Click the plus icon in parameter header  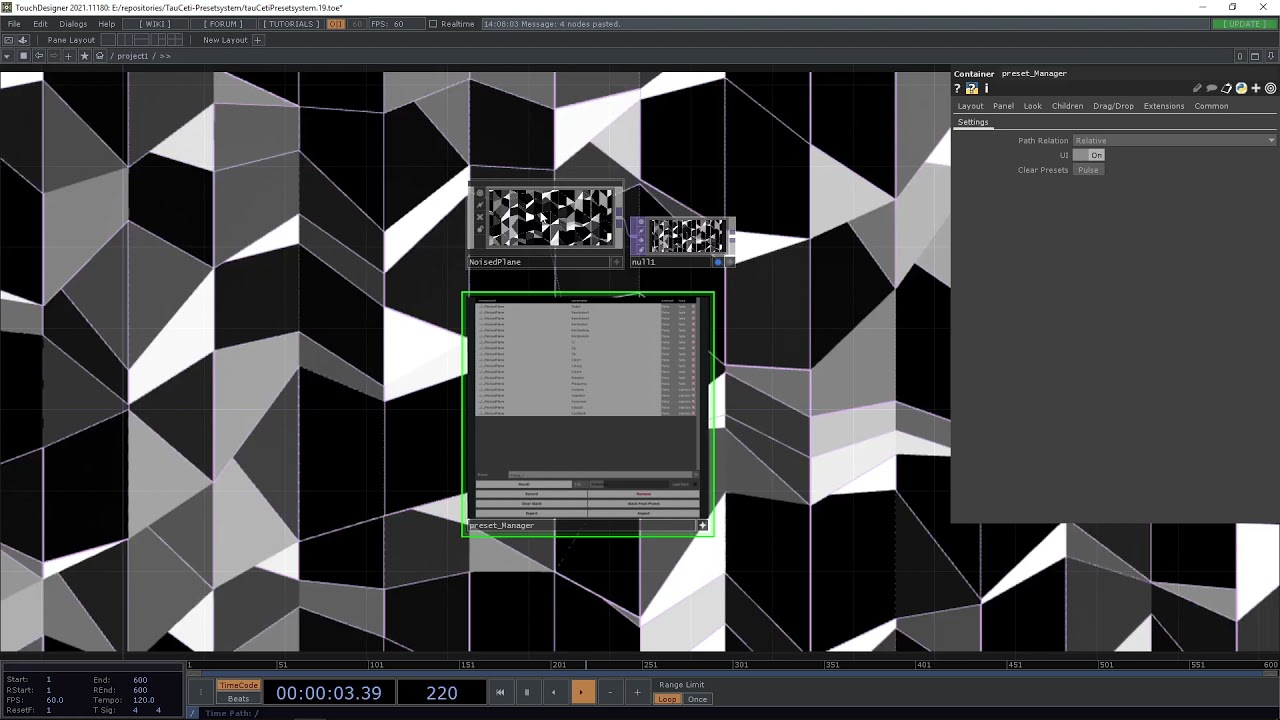point(1256,88)
